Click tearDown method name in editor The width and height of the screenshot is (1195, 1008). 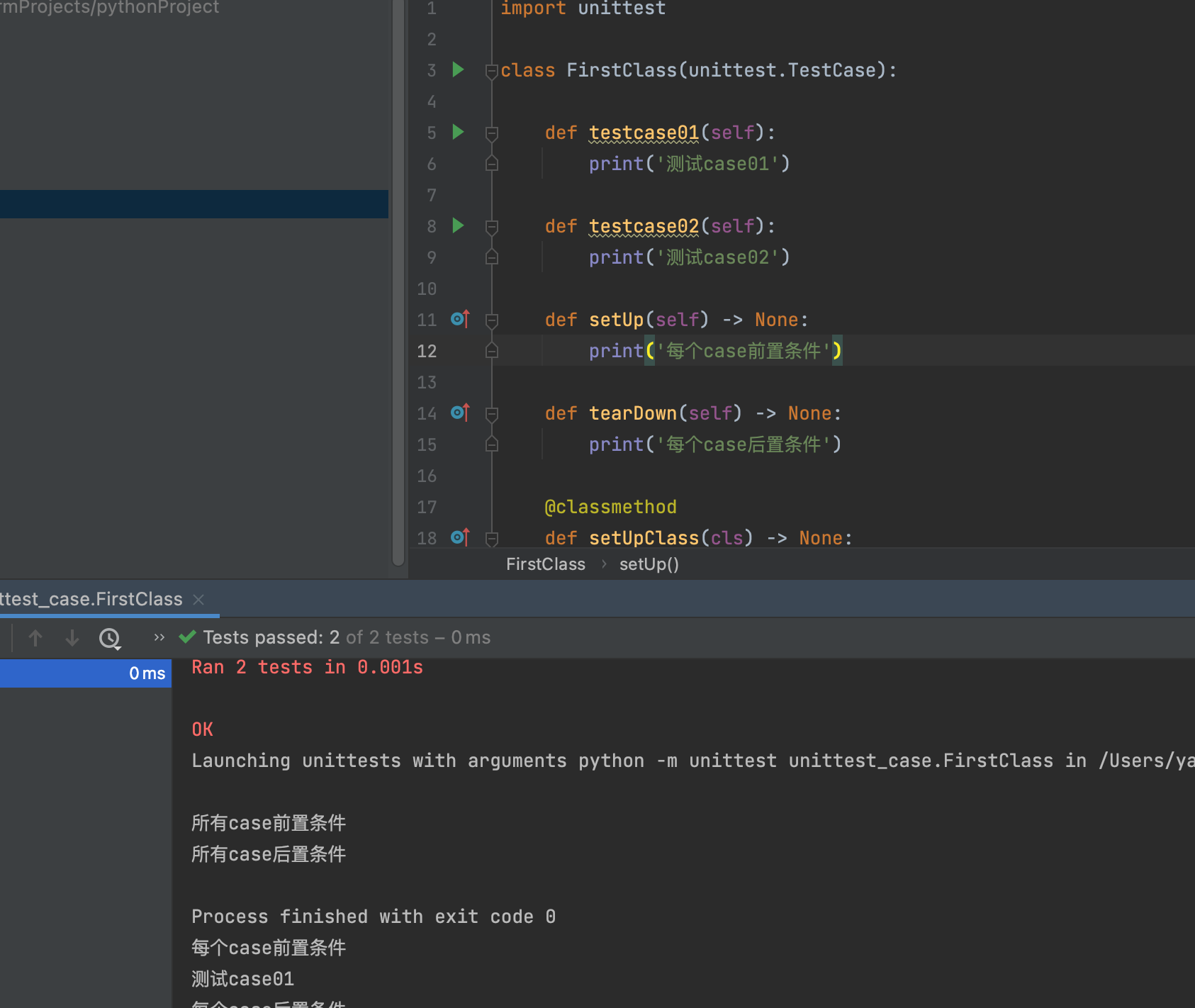coord(633,413)
